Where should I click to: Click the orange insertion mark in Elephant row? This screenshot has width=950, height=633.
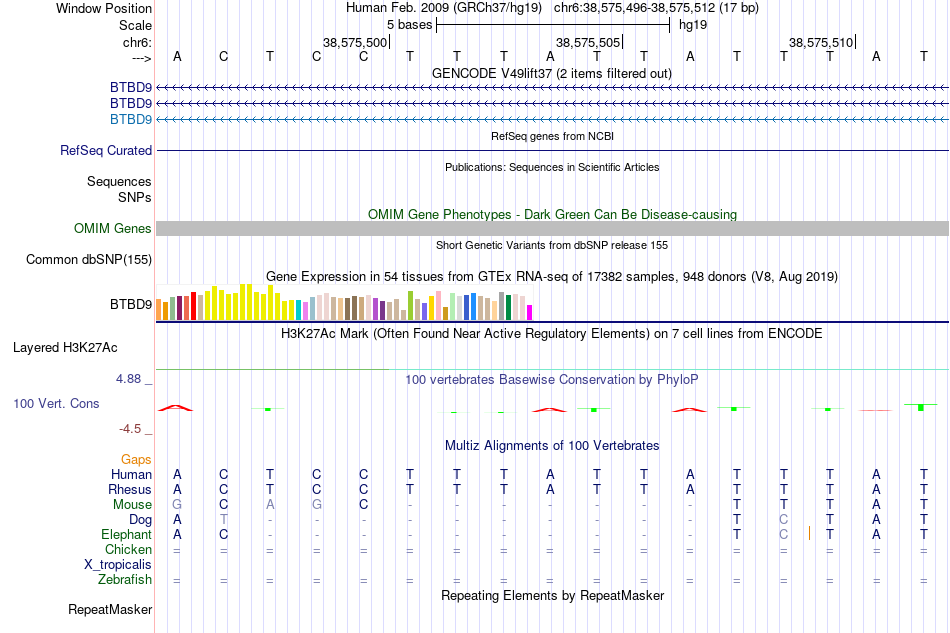(x=809, y=534)
